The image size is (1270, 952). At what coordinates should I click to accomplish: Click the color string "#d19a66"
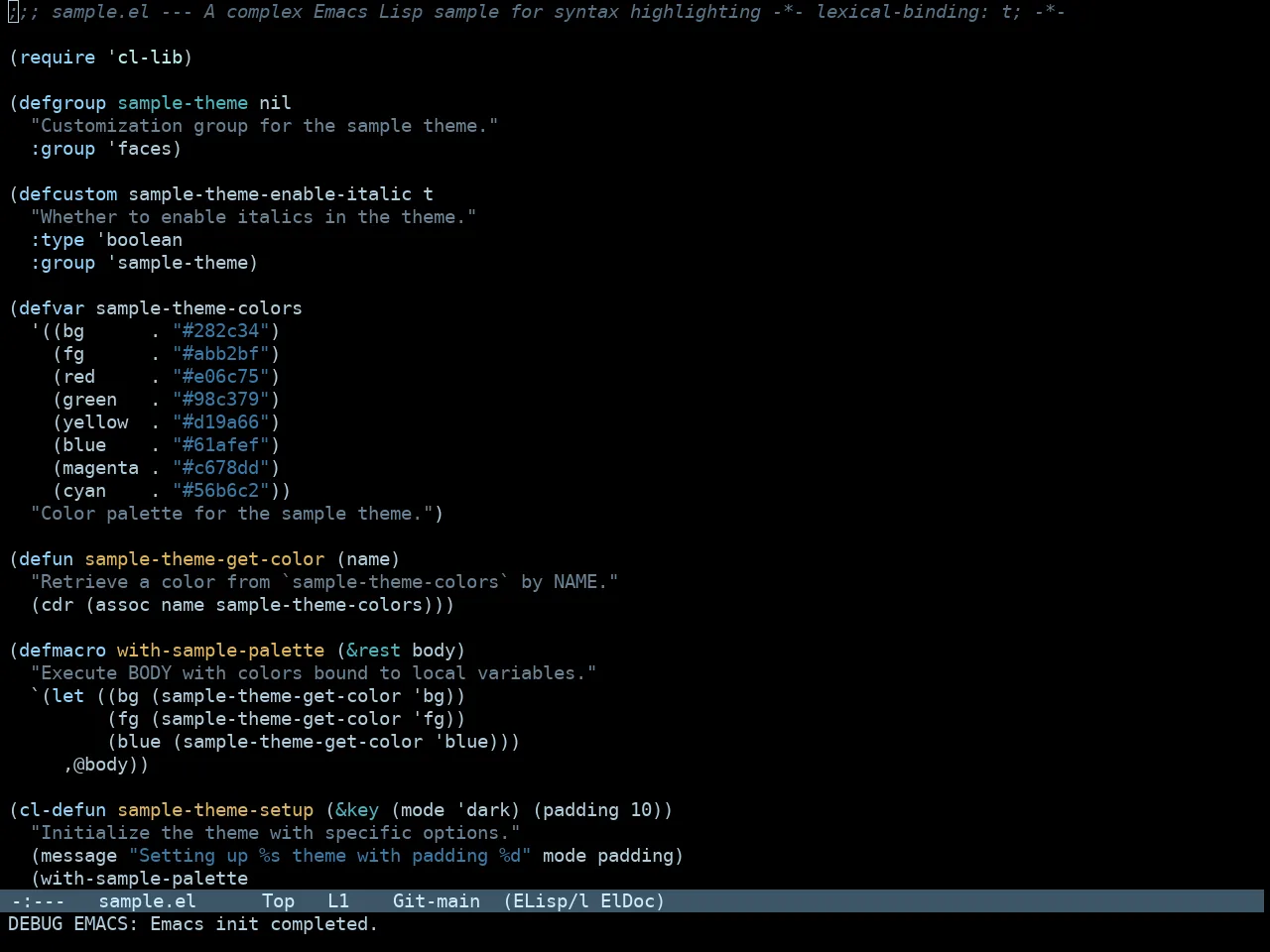(221, 421)
